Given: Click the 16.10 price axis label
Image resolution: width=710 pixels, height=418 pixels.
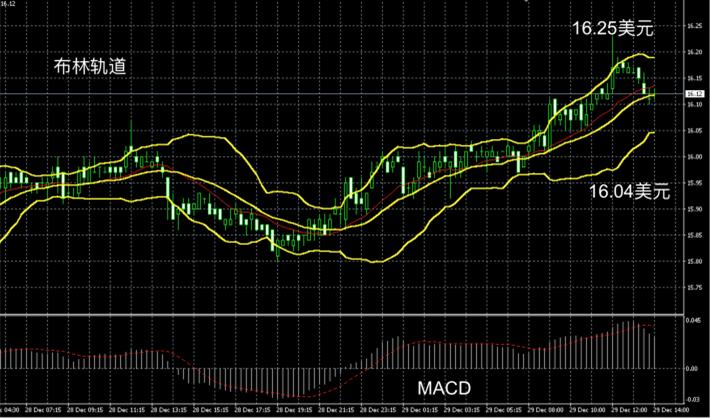Looking at the screenshot, I should pos(695,104).
